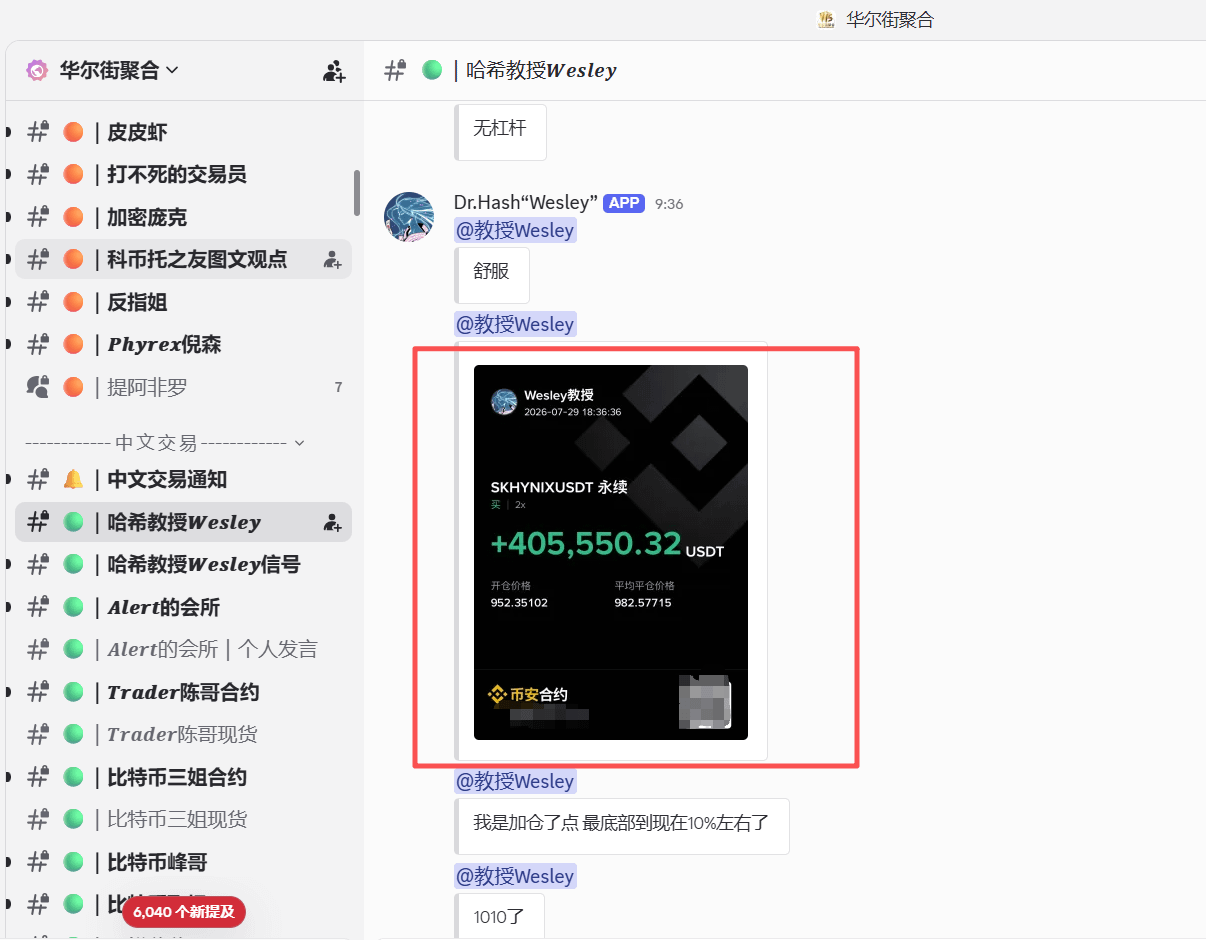Click the 6,040 个新提及 jump button

184,912
